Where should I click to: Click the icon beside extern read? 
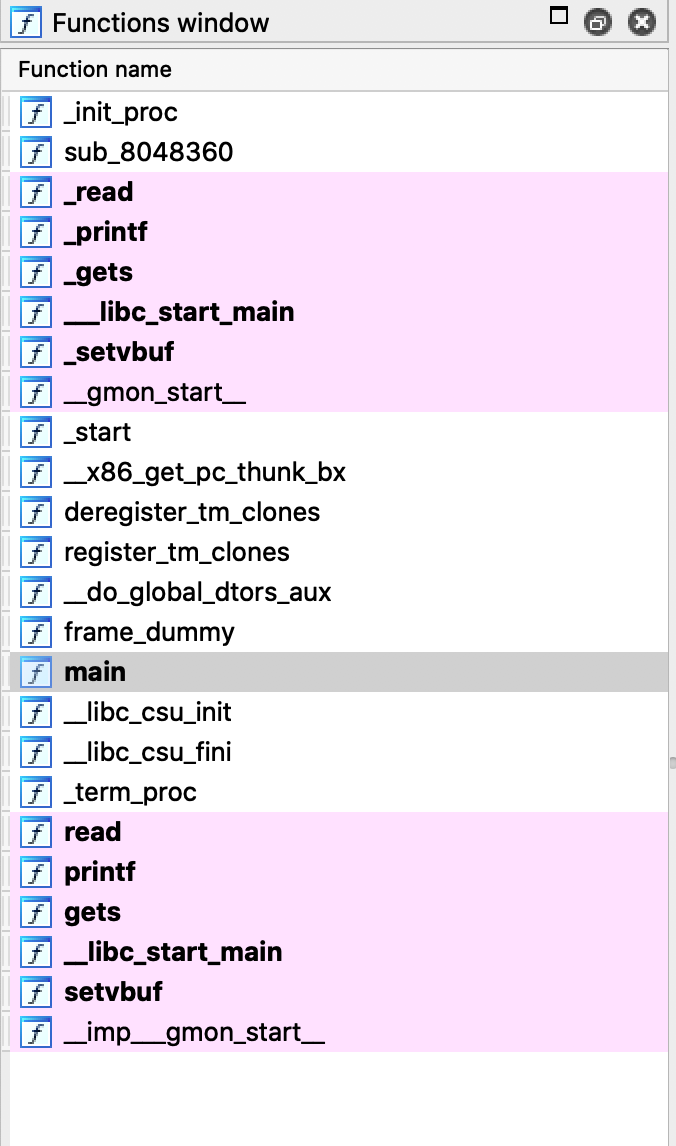(x=36, y=832)
